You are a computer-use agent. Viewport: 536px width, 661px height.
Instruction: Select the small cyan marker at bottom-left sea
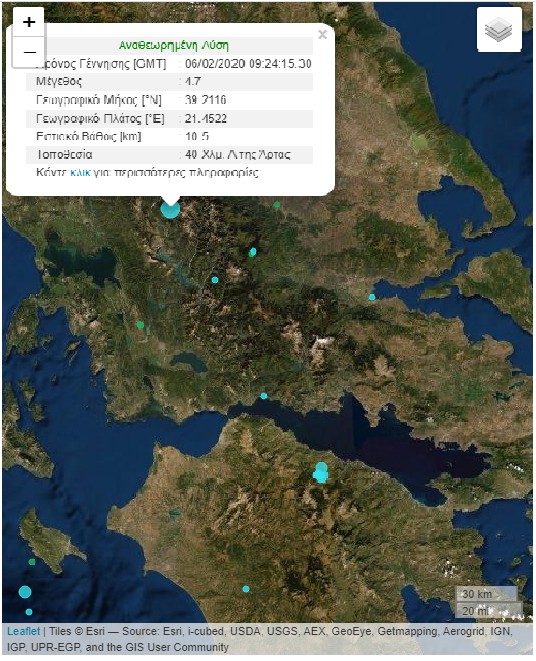(29, 612)
